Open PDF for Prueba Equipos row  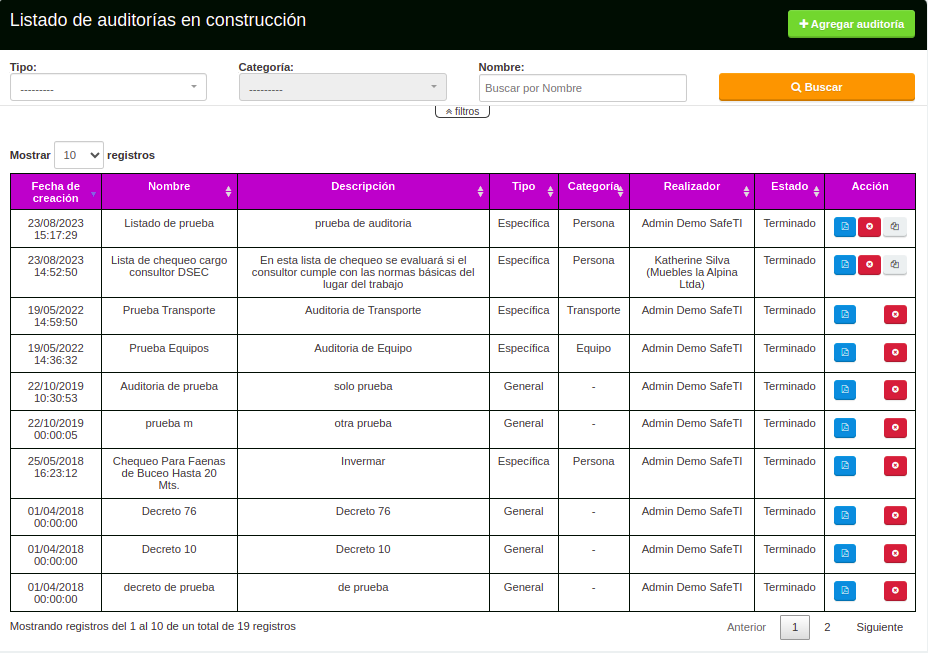845,352
